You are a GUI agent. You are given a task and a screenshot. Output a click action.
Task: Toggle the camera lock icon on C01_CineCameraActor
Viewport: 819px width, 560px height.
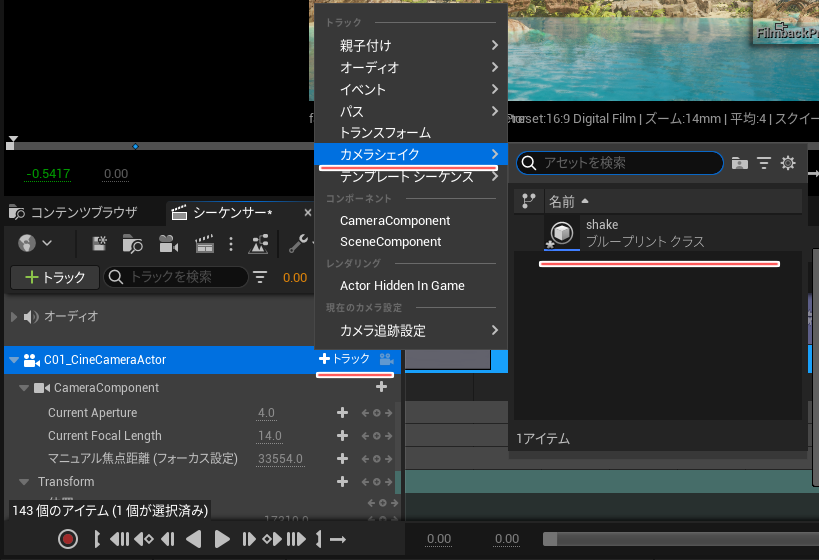[386, 359]
